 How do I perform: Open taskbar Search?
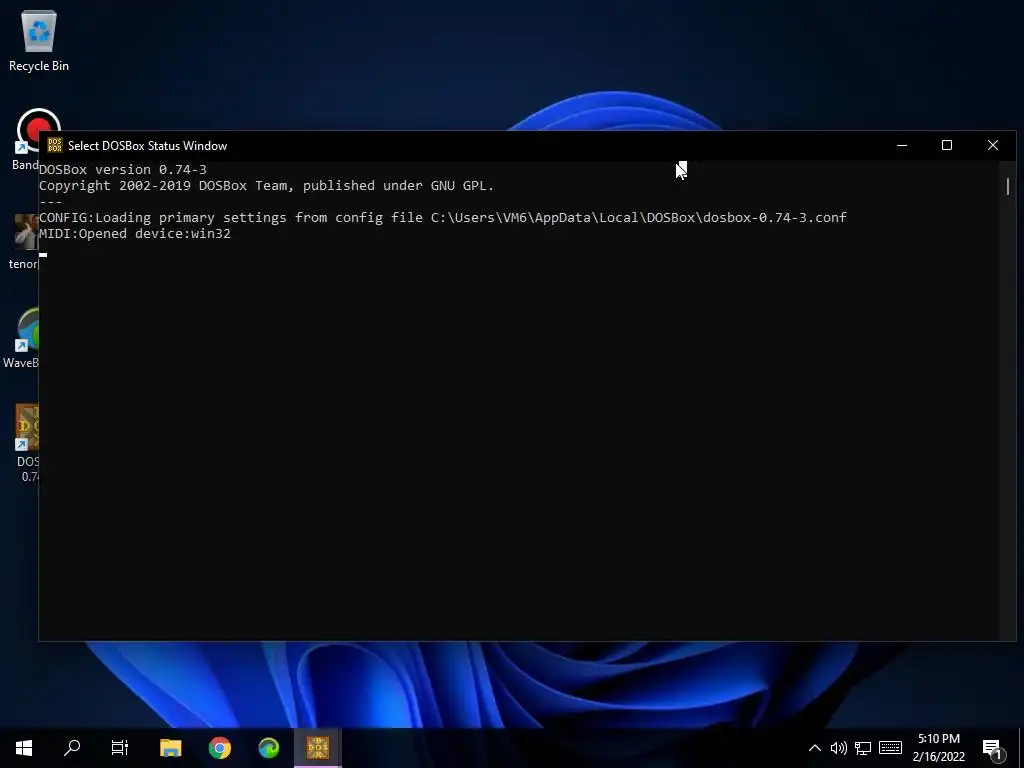pyautogui.click(x=72, y=748)
